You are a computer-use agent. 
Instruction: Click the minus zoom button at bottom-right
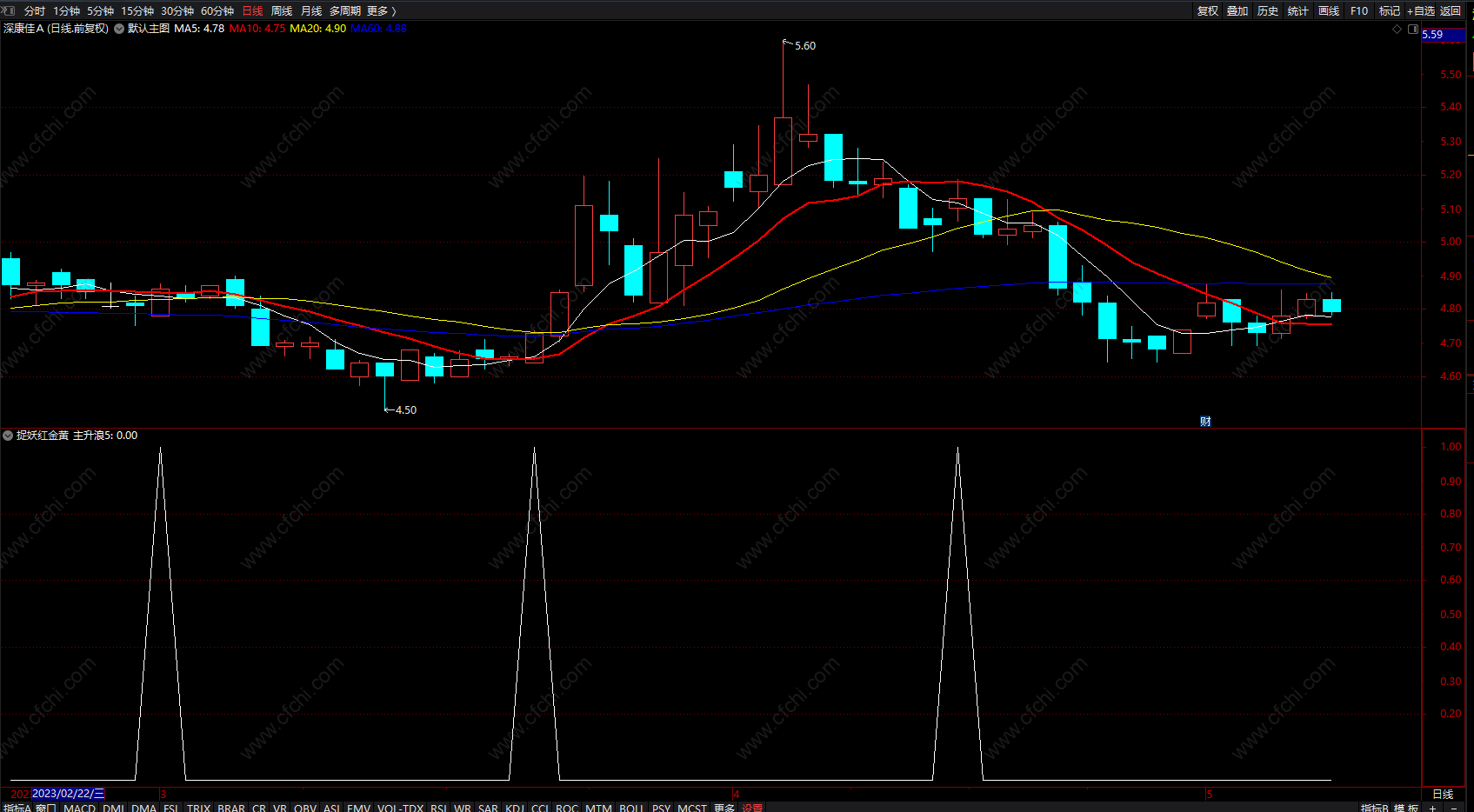pyautogui.click(x=1454, y=808)
